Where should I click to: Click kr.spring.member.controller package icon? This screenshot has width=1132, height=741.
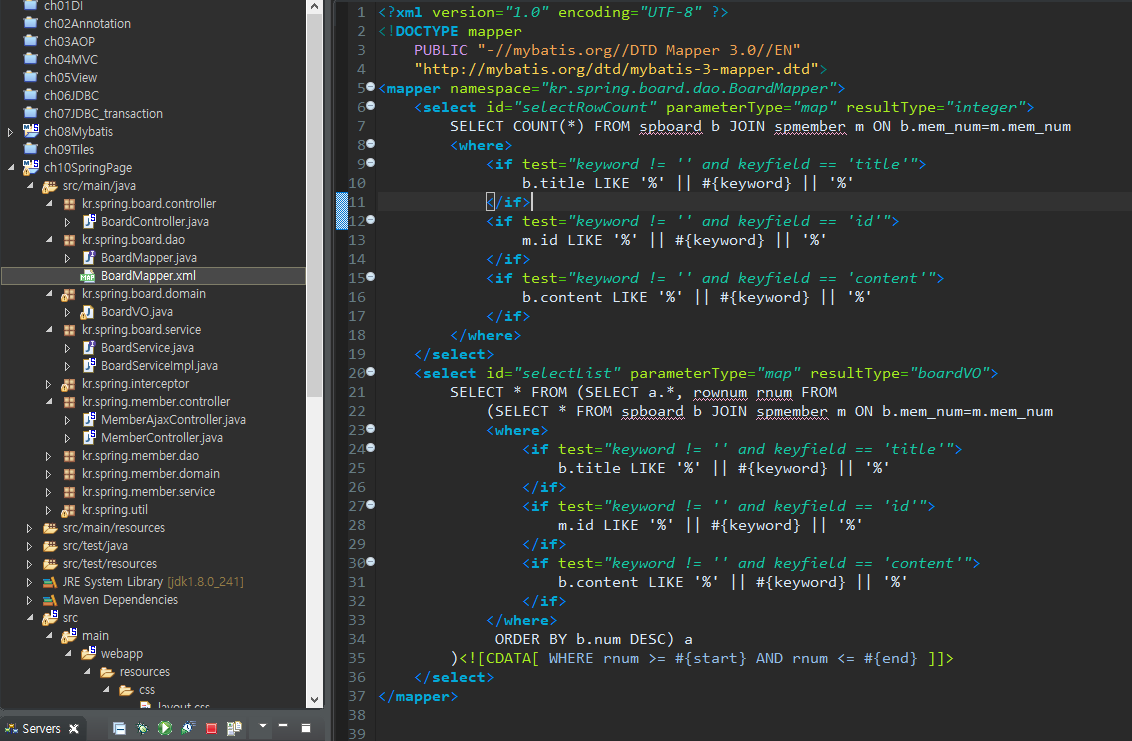[x=69, y=402]
